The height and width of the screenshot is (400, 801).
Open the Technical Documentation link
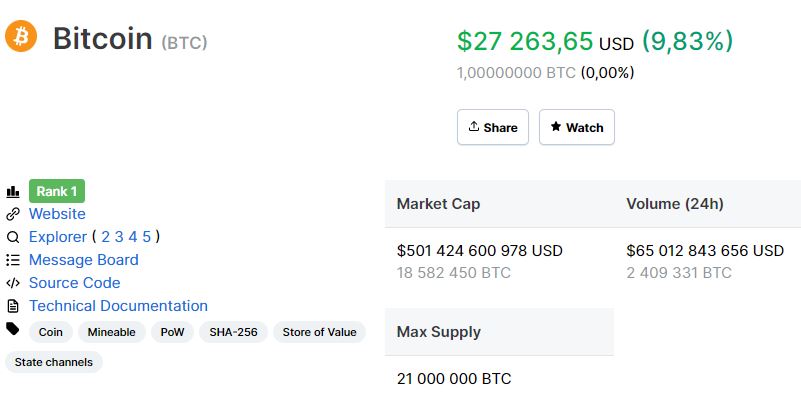click(118, 306)
